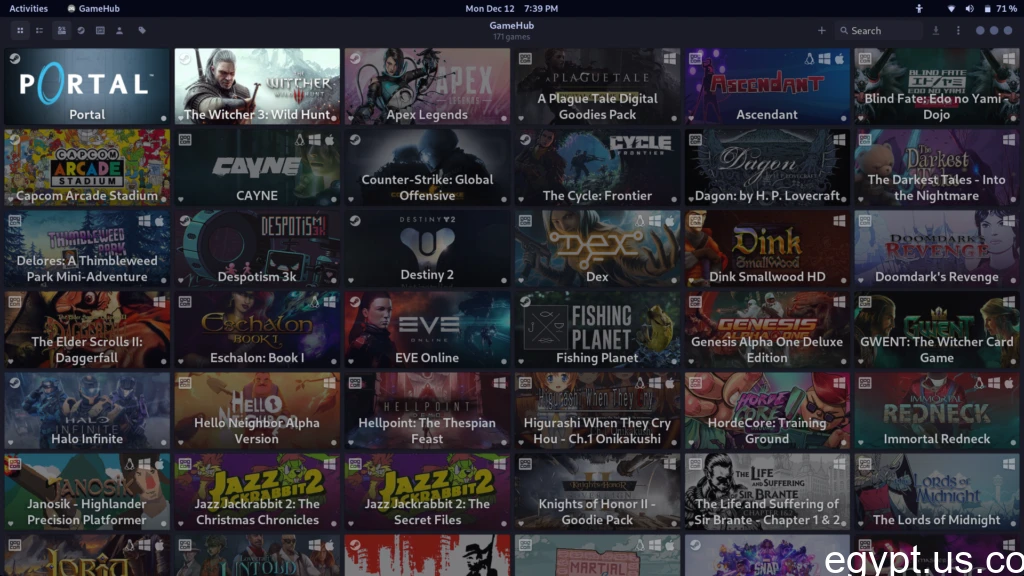Viewport: 1024px width, 576px height.
Task: Open Jazz Jackrabbit 2: The Christmas Chronicles
Action: (x=257, y=491)
